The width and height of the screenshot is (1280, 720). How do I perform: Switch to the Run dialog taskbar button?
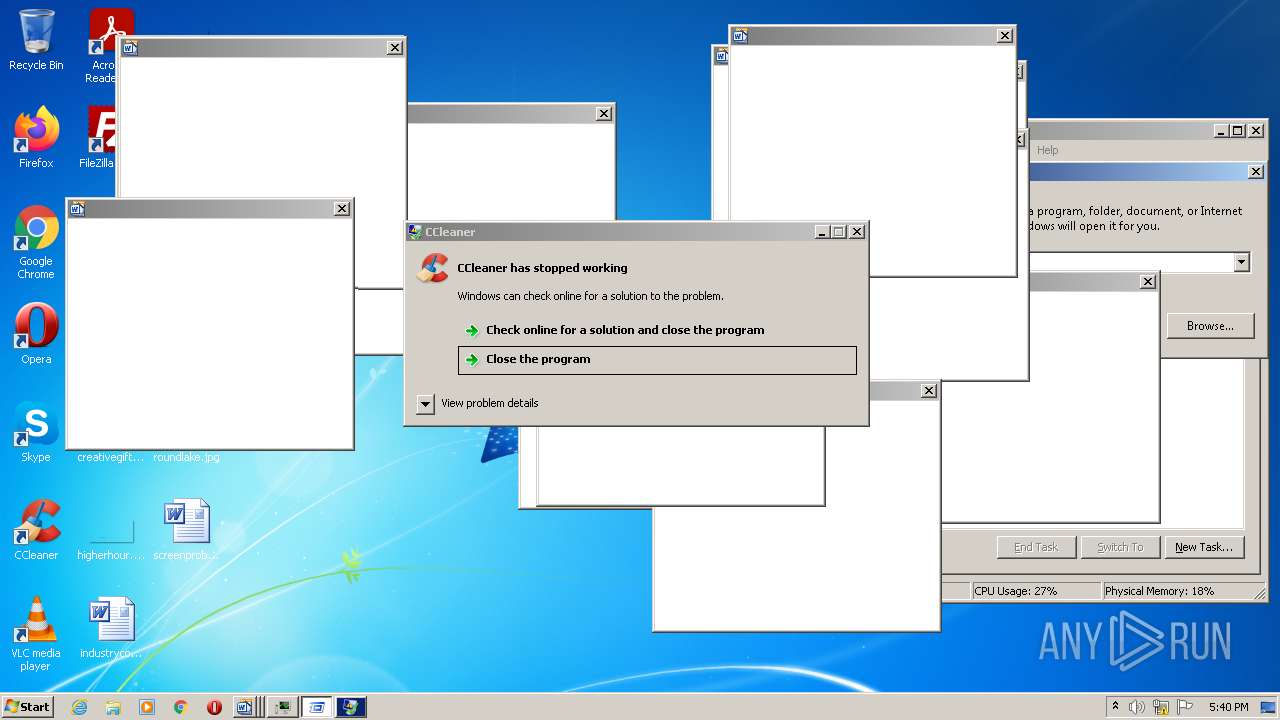(x=317, y=707)
